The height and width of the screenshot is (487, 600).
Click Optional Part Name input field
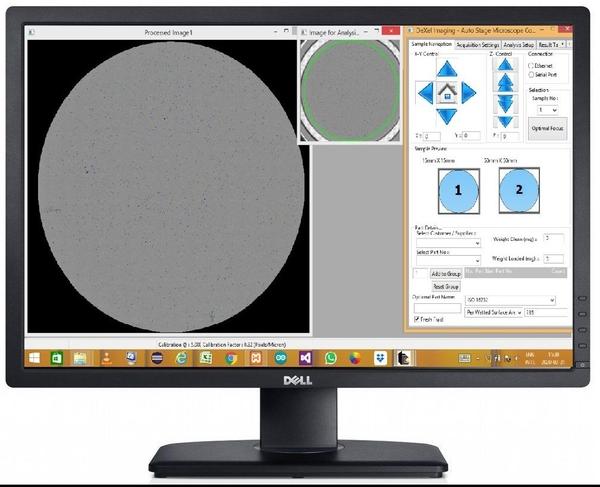point(437,308)
